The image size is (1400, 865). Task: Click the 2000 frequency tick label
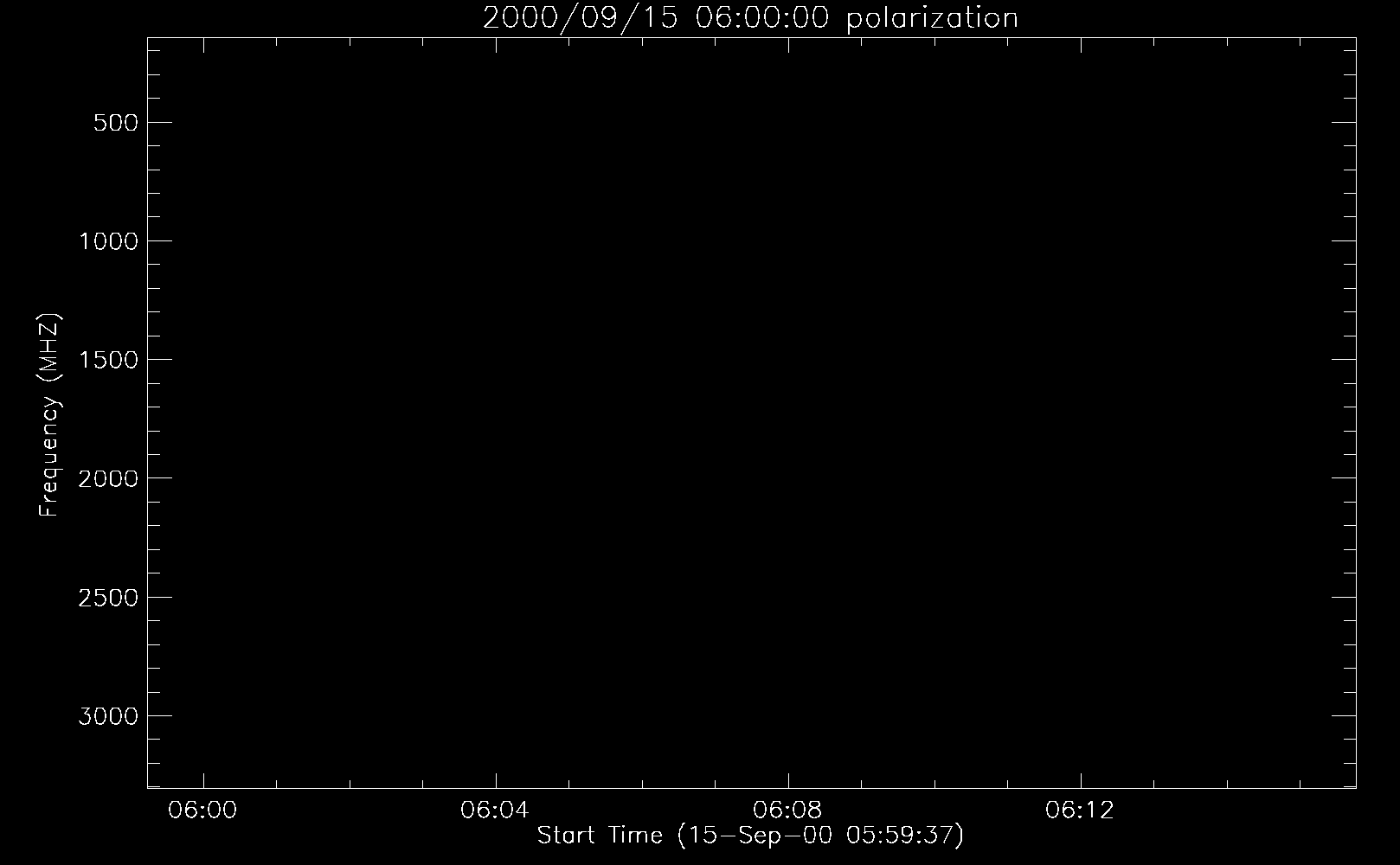click(x=108, y=478)
